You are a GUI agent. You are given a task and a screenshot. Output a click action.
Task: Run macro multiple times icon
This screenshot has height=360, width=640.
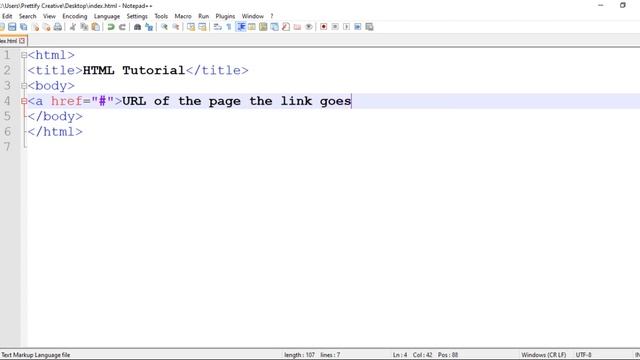pyautogui.click(x=358, y=27)
